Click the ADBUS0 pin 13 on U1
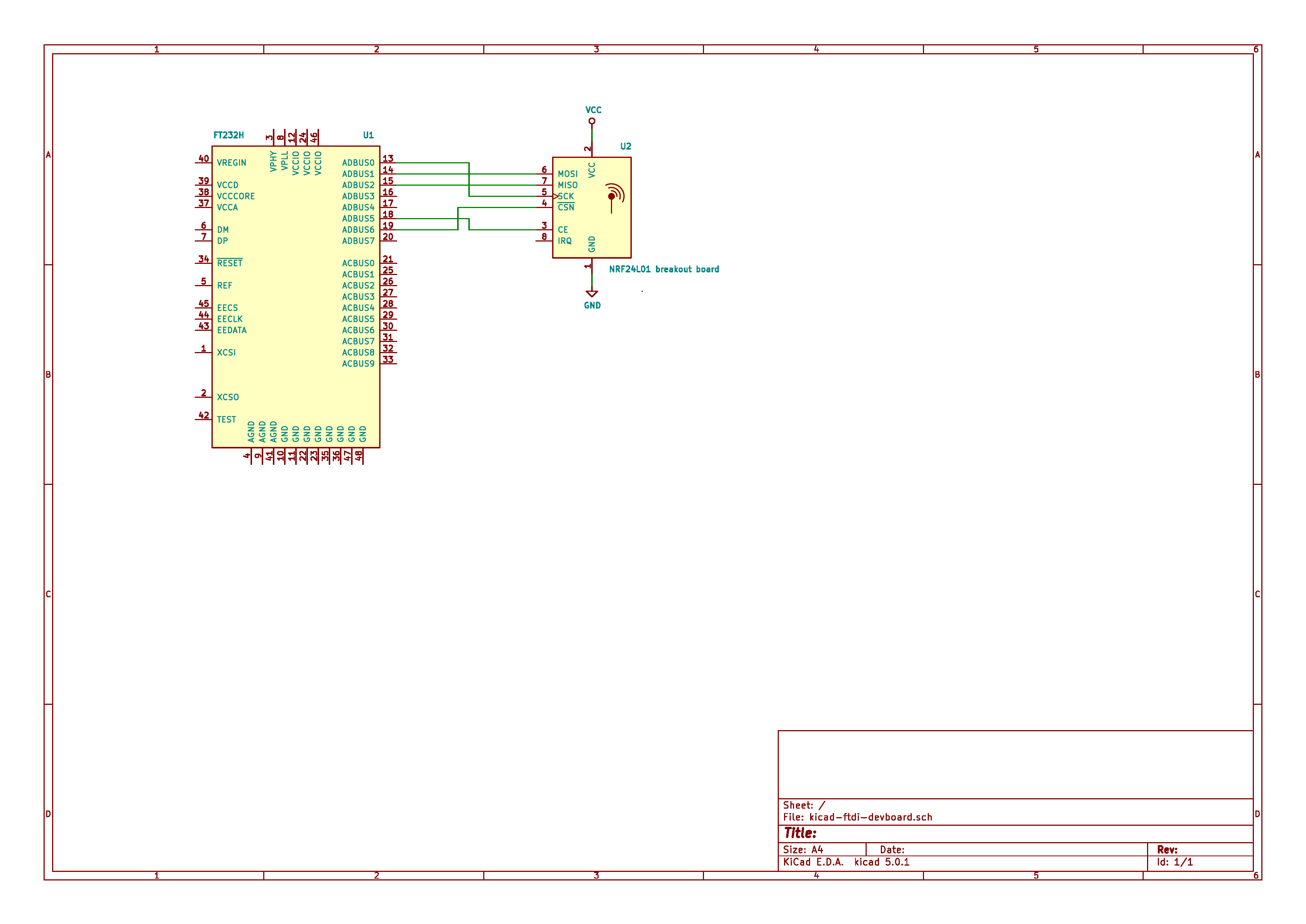 [388, 162]
